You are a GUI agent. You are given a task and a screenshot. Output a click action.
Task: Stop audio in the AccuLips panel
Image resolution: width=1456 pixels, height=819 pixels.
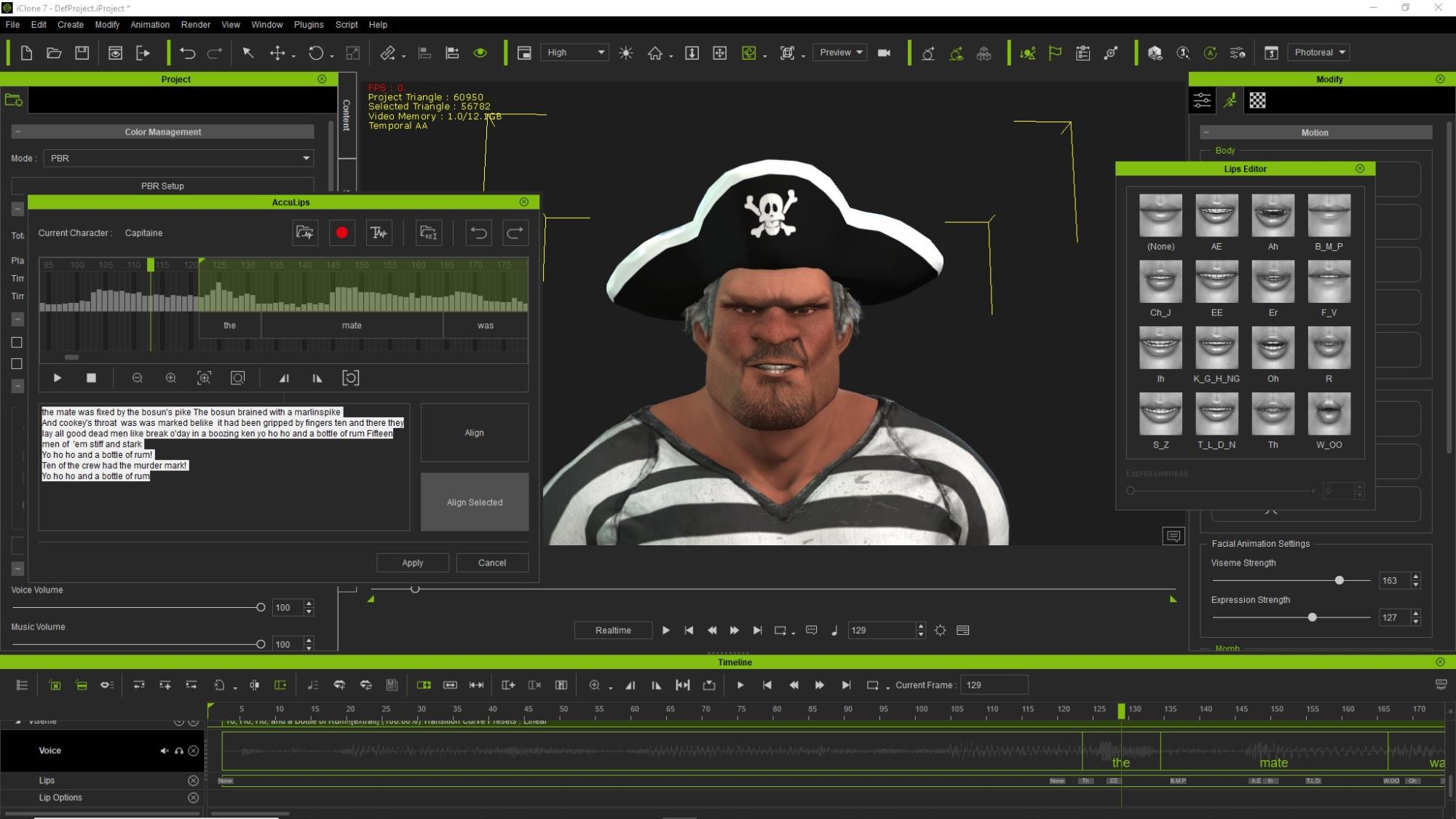tap(91, 378)
